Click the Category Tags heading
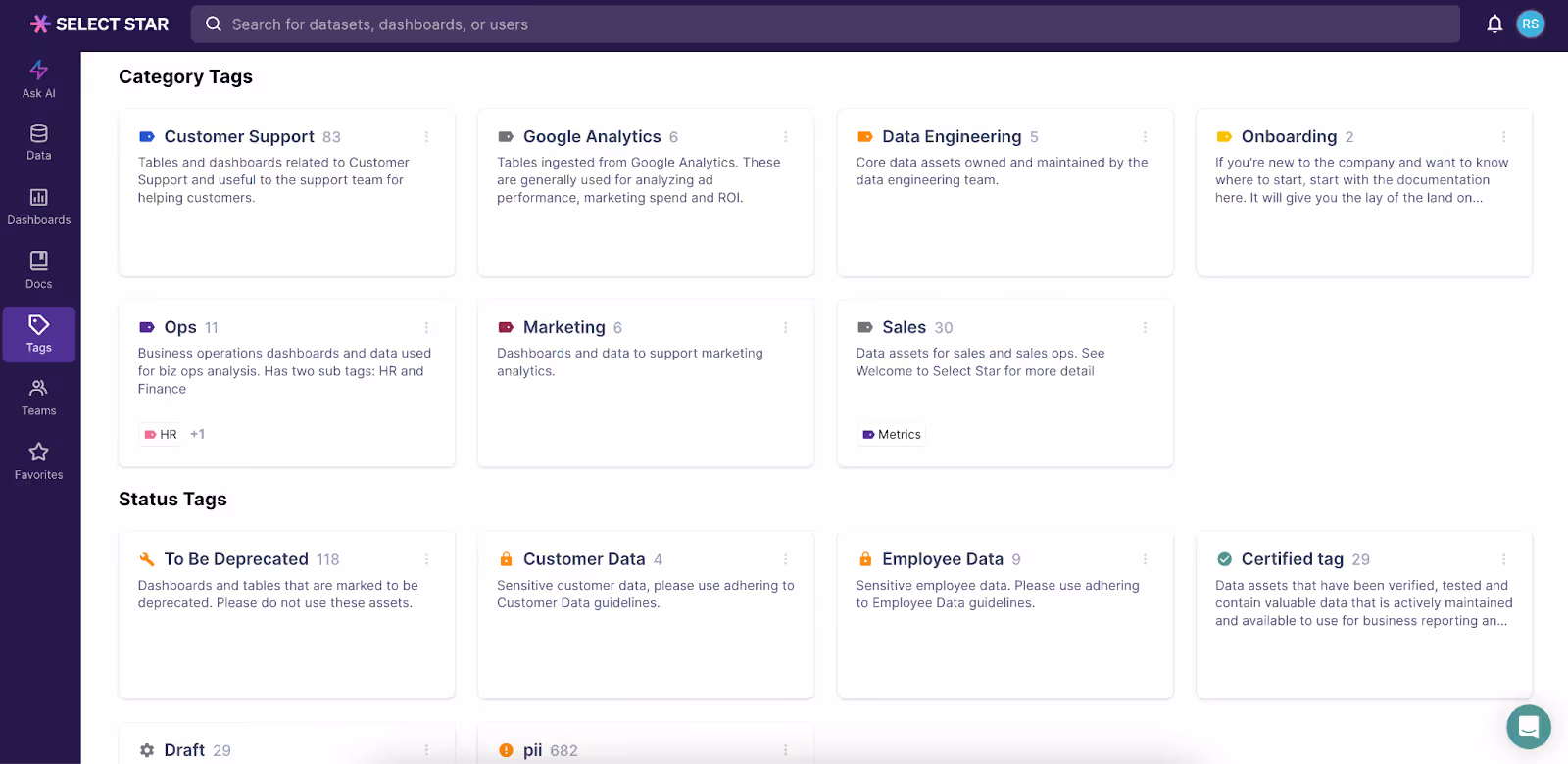This screenshot has height=764, width=1568. click(186, 76)
